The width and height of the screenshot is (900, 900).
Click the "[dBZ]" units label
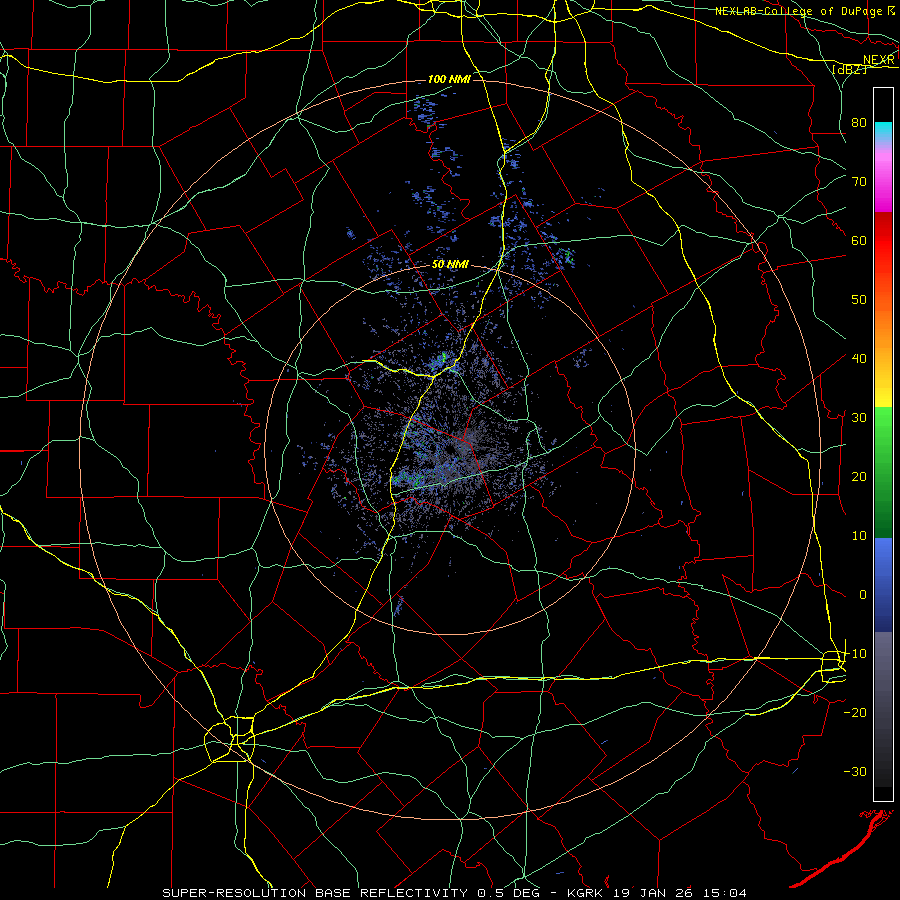(x=849, y=69)
